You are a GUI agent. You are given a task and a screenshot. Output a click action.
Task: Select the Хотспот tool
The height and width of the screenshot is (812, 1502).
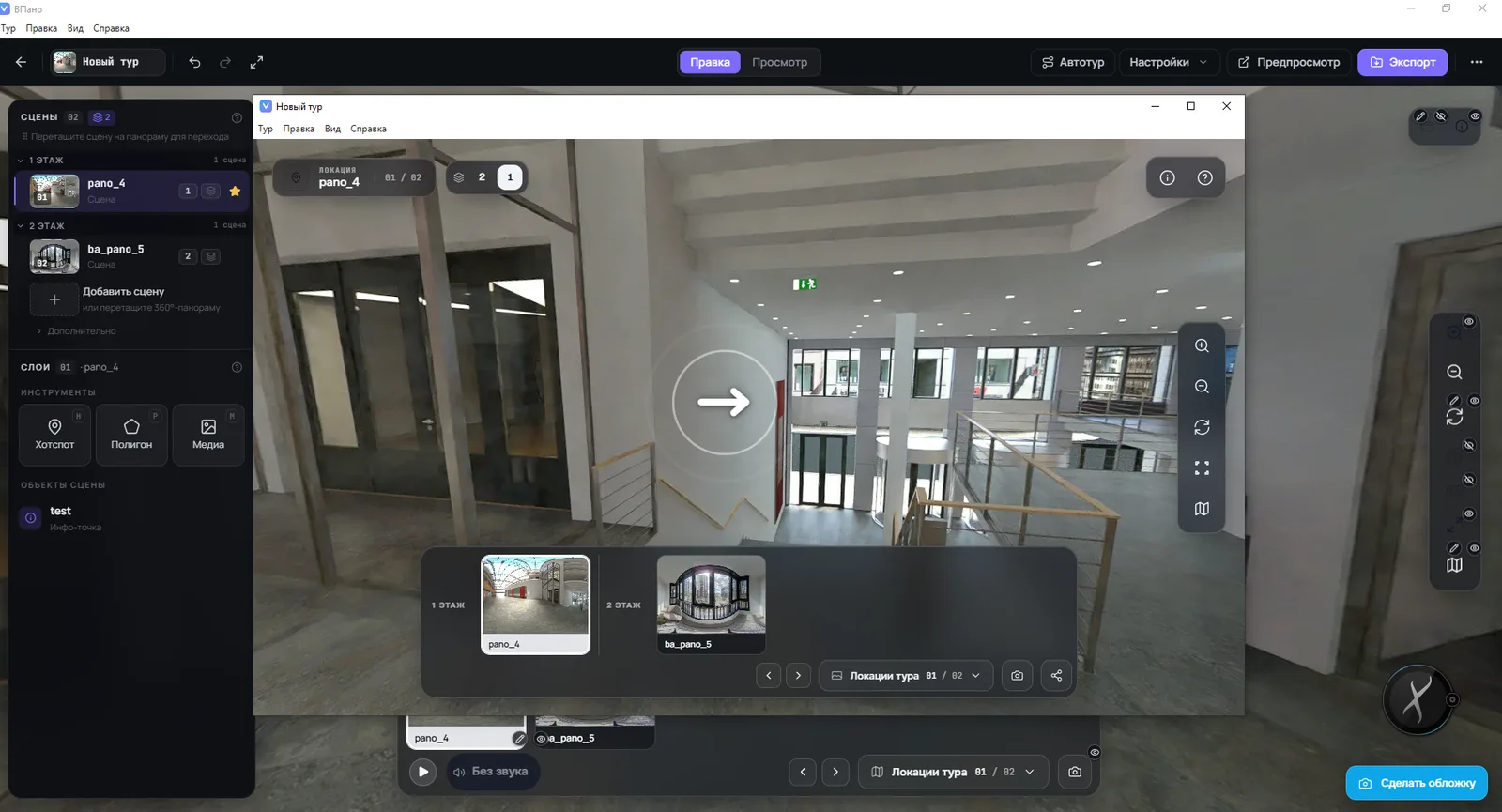coord(54,435)
